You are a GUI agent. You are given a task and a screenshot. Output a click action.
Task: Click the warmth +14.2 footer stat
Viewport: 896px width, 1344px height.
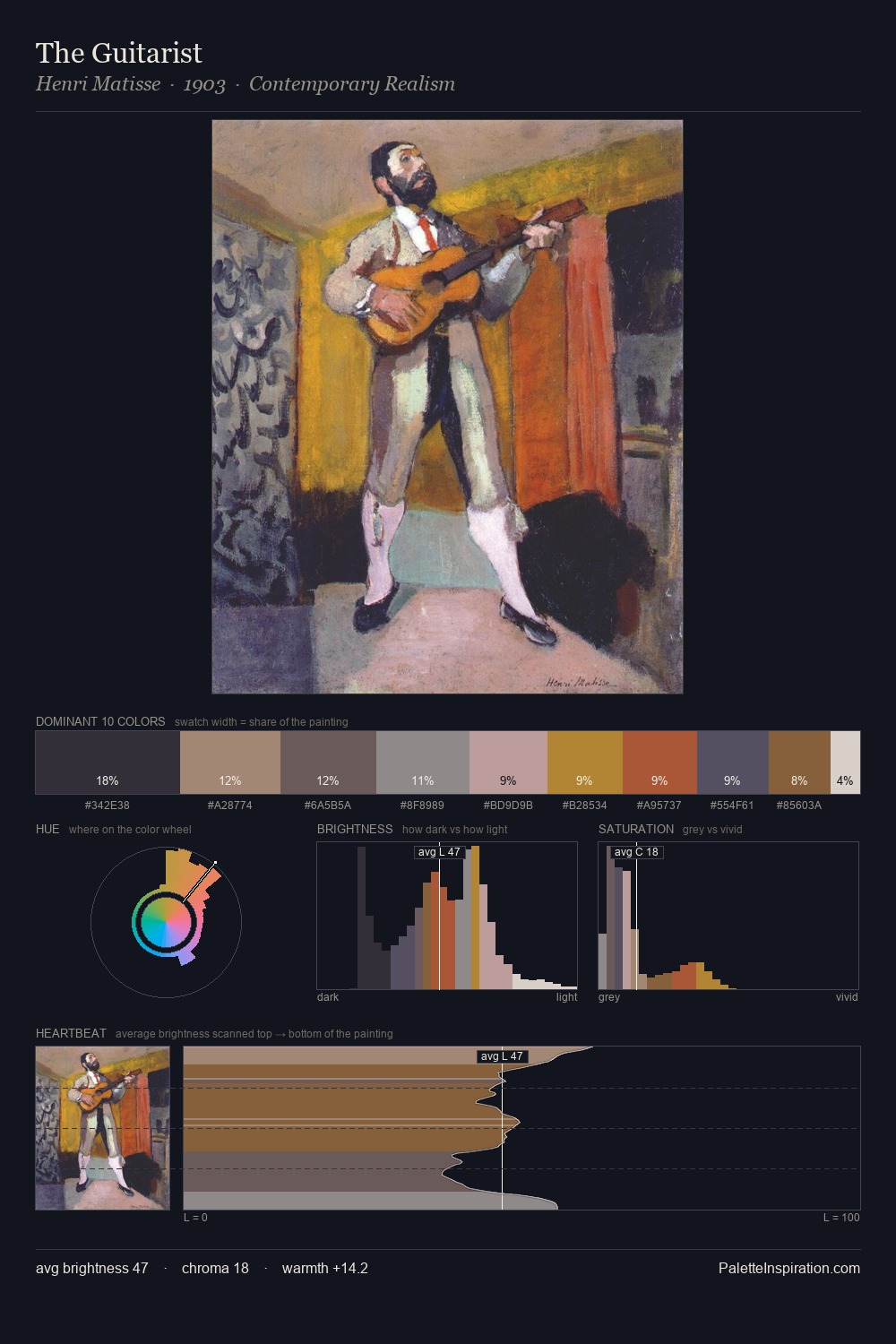pyautogui.click(x=325, y=1268)
